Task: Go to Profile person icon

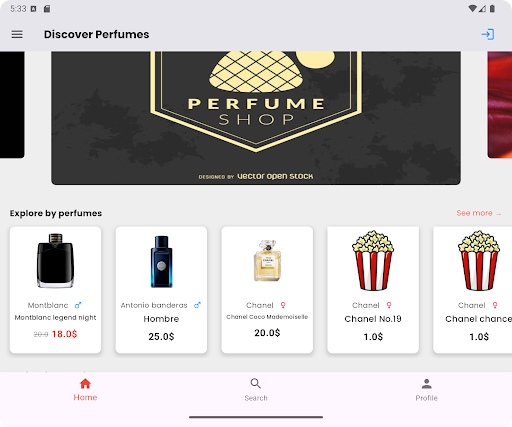Action: tap(426, 384)
